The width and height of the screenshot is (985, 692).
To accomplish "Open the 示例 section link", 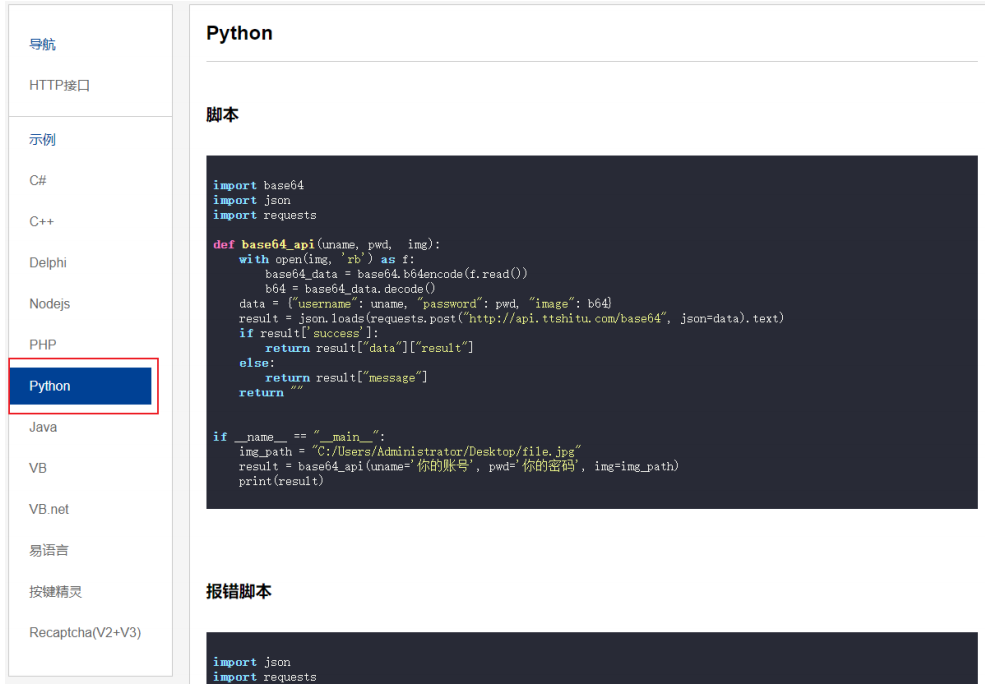I will click(42, 139).
